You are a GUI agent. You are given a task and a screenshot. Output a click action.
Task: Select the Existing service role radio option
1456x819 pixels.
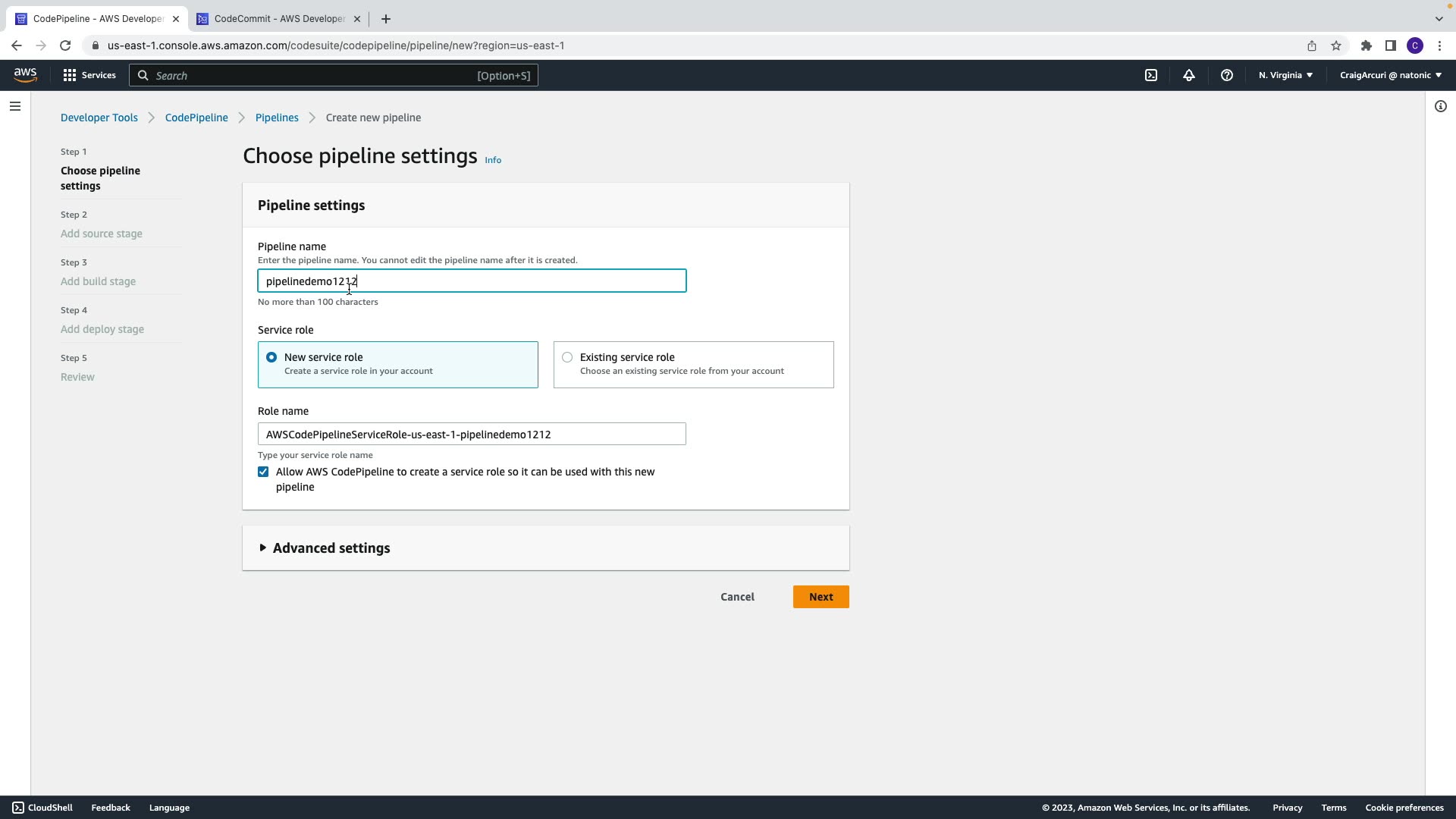point(567,357)
